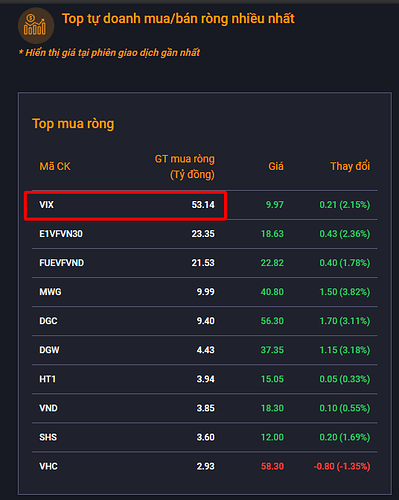Click HT1 net buy value 3.94

click(206, 379)
